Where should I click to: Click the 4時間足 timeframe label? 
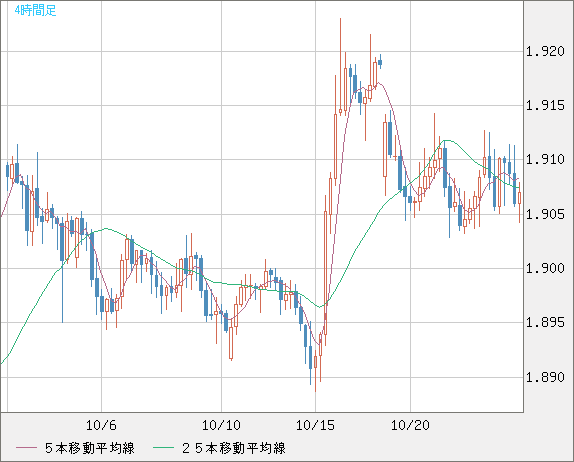[x=35, y=10]
